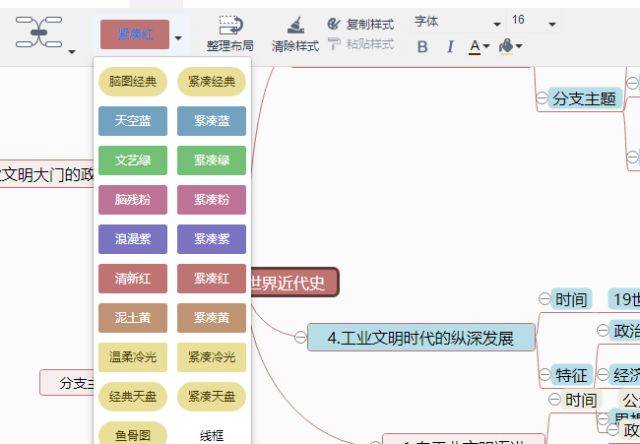Collapse the beige 时间 node near bottom
The width and height of the screenshot is (640, 444).
[554, 399]
